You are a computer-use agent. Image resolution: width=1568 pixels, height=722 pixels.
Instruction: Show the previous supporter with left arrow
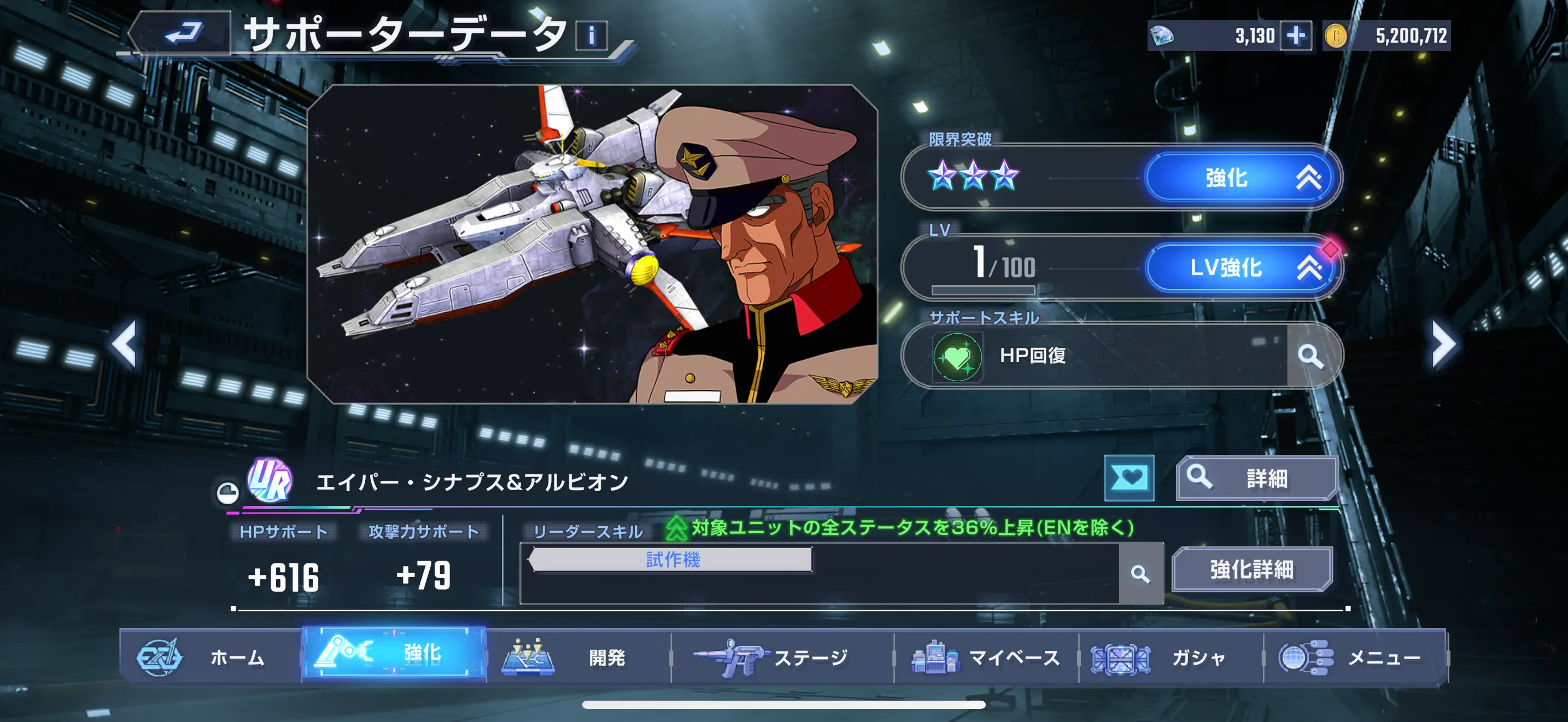(124, 345)
